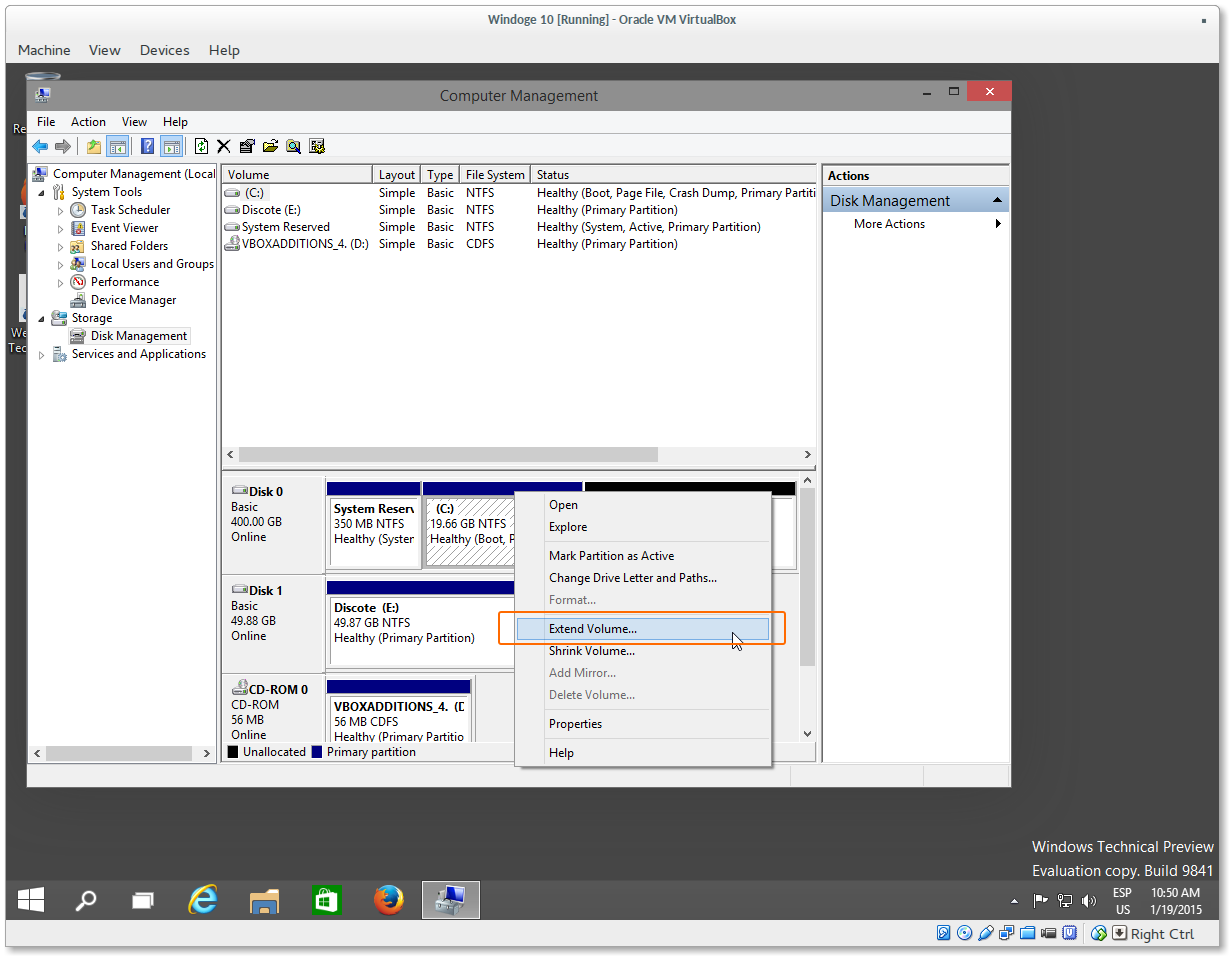Select Shrink Volume in the context menu
The width and height of the screenshot is (1229, 956).
[x=592, y=650]
